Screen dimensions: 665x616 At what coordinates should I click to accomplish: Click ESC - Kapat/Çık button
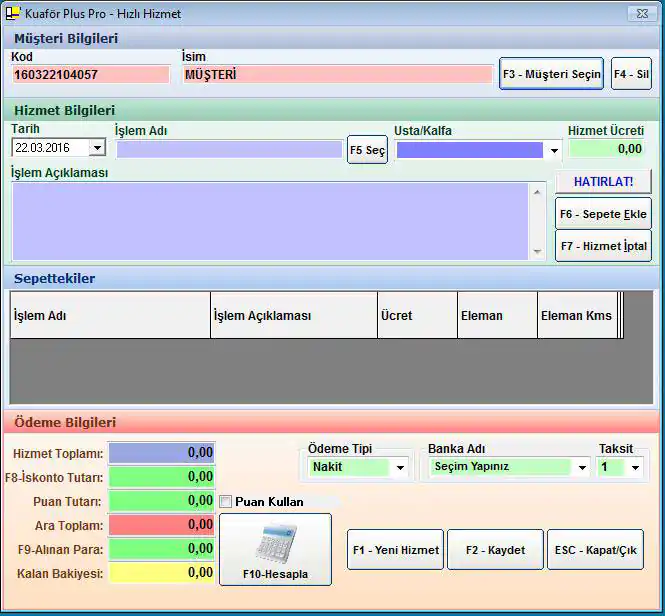(x=595, y=550)
